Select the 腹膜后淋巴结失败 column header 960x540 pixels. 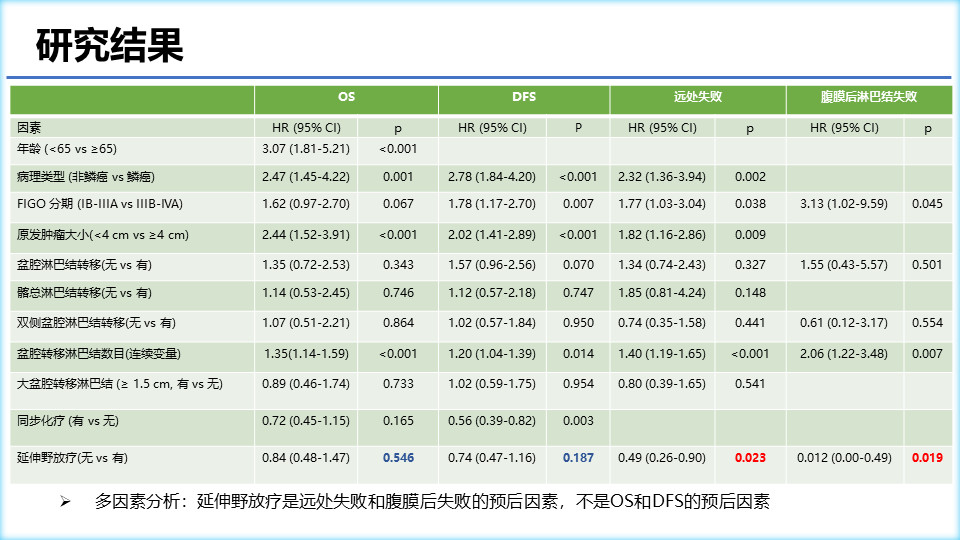869,97
